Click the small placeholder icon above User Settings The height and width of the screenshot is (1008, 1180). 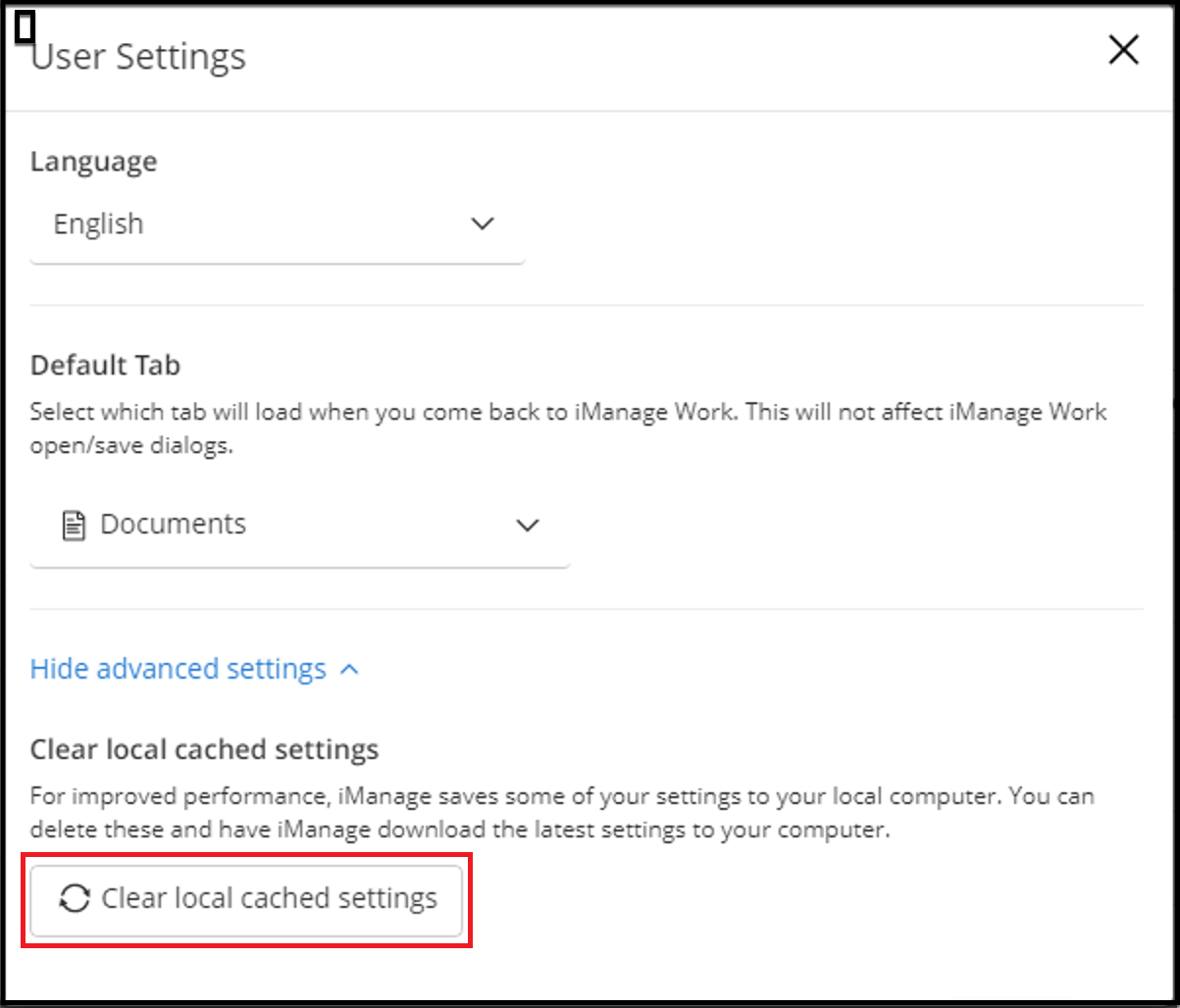click(x=24, y=26)
